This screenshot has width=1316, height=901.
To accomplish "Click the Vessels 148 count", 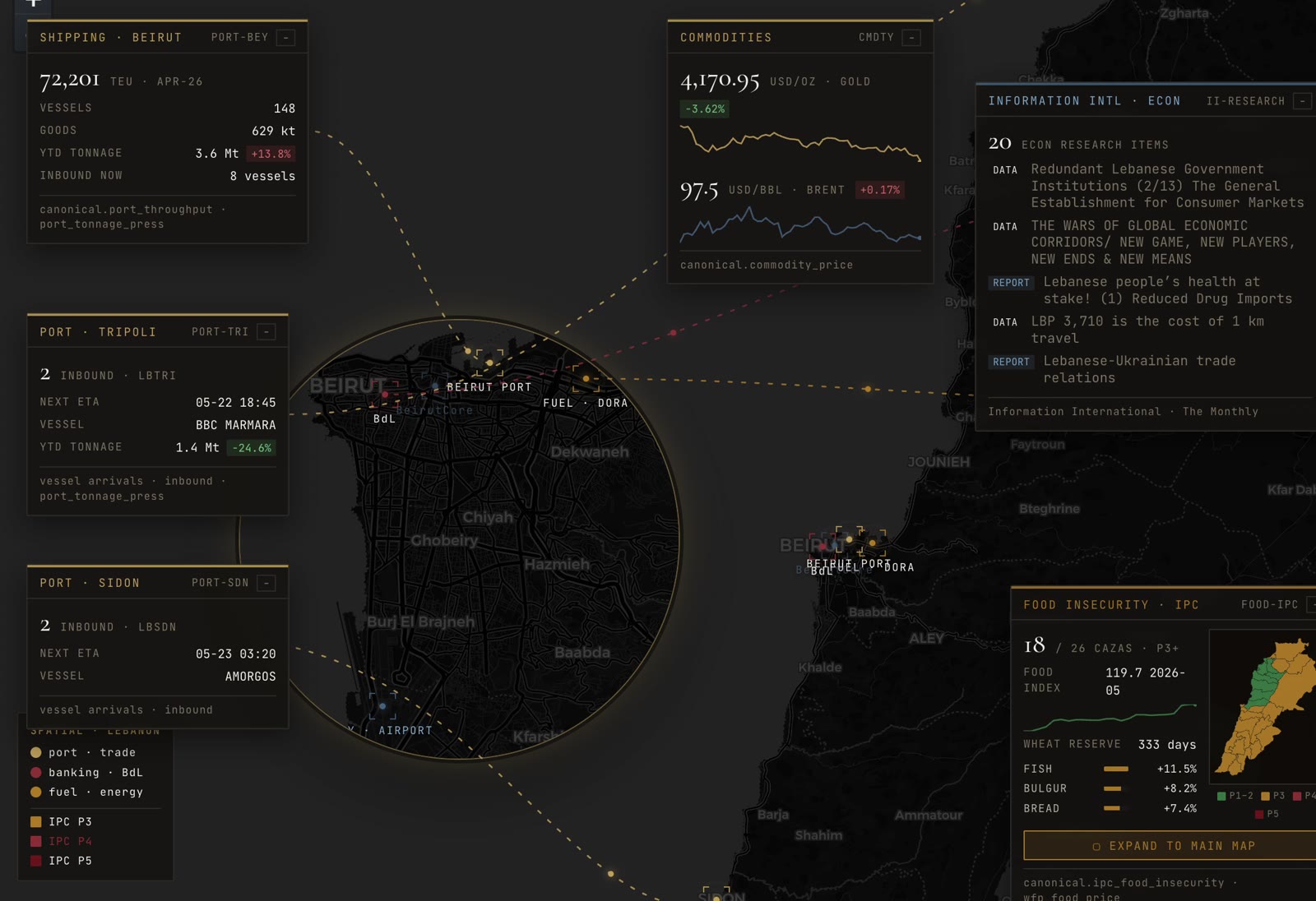I will point(284,109).
